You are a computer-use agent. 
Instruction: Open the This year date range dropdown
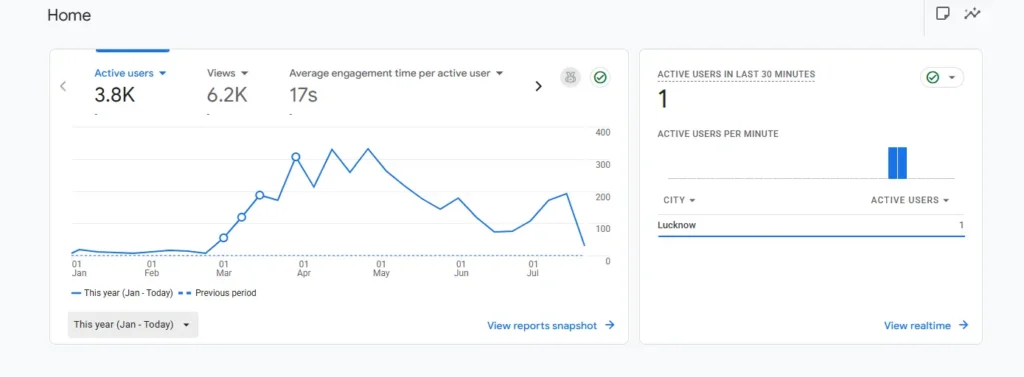(x=133, y=325)
